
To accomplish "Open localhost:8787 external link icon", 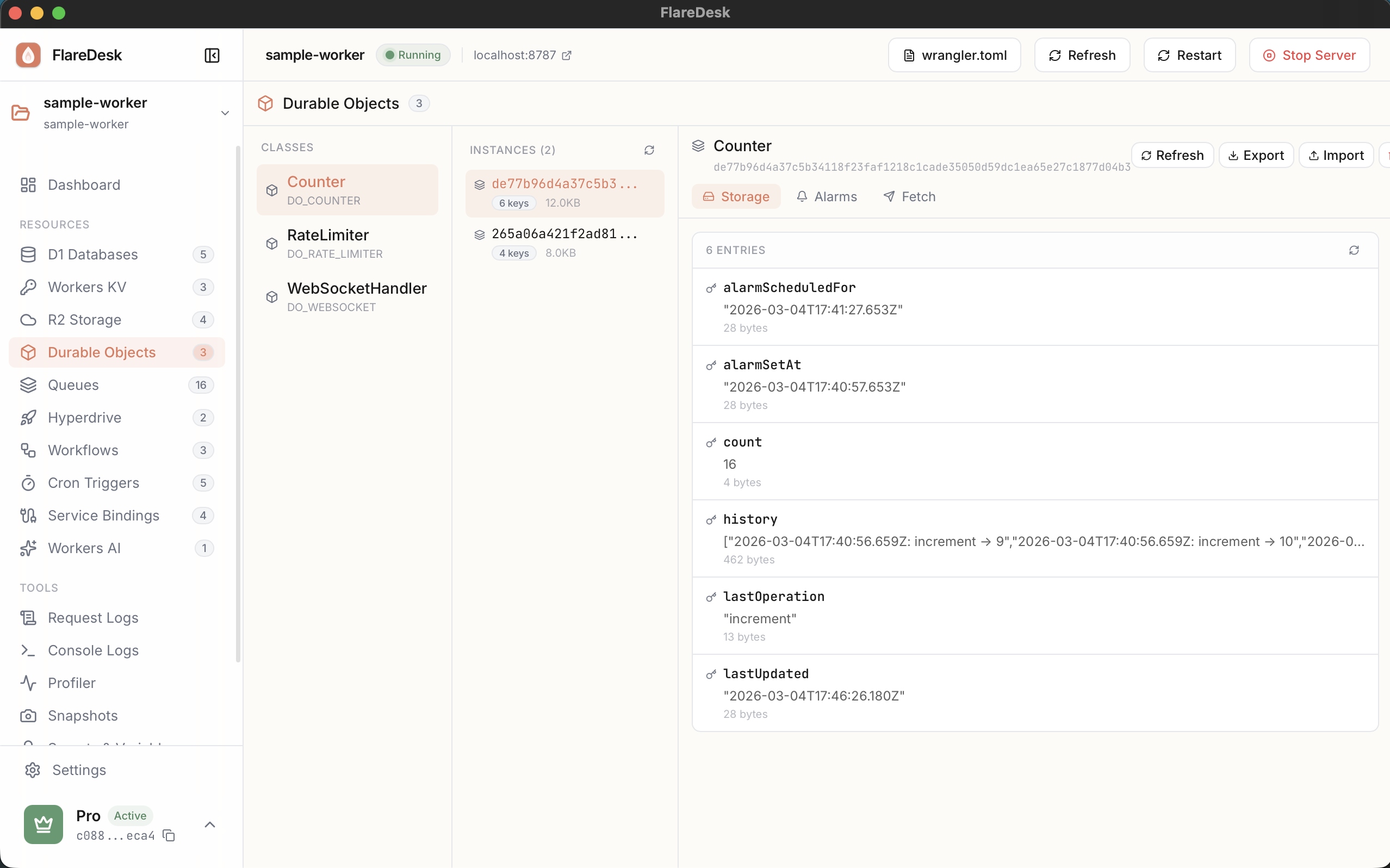I will click(x=567, y=55).
